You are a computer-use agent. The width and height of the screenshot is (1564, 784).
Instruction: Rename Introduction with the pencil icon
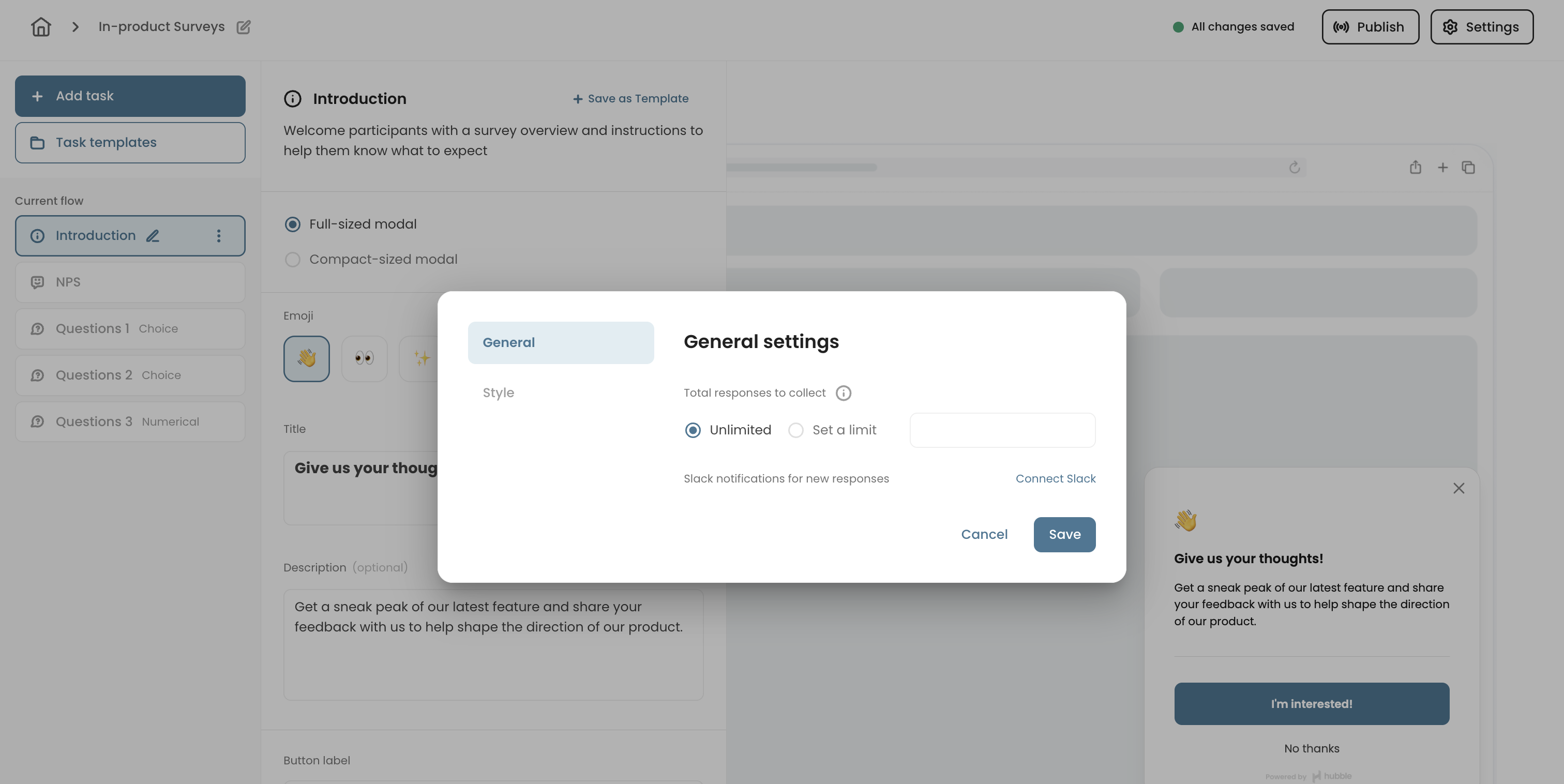pyautogui.click(x=153, y=236)
